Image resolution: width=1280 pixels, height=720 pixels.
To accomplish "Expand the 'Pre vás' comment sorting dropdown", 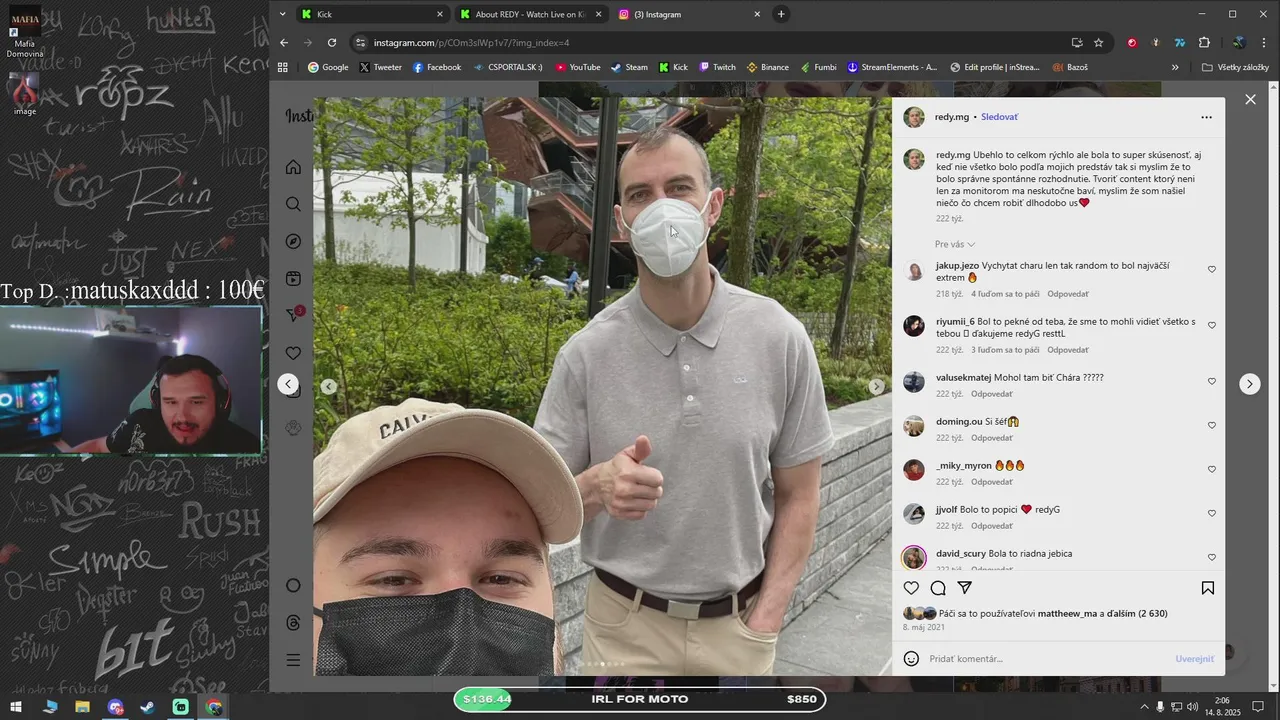I will point(955,244).
